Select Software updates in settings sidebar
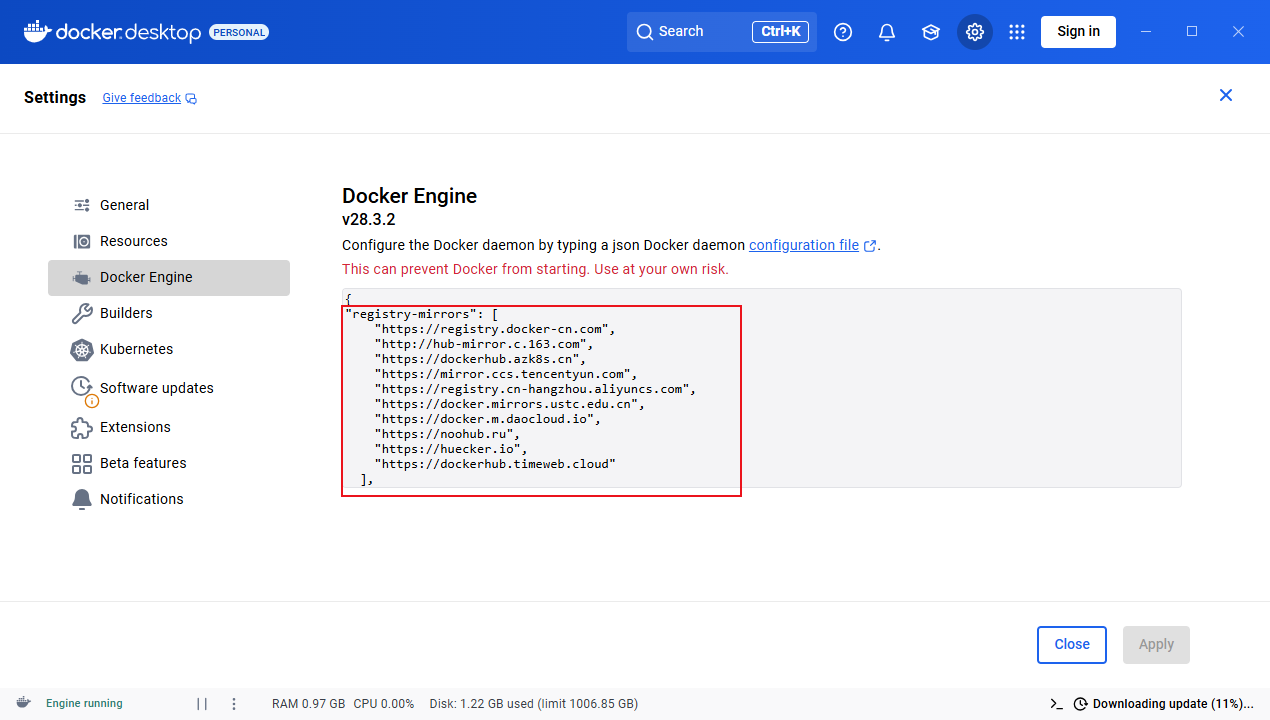1270x720 pixels. 169,388
